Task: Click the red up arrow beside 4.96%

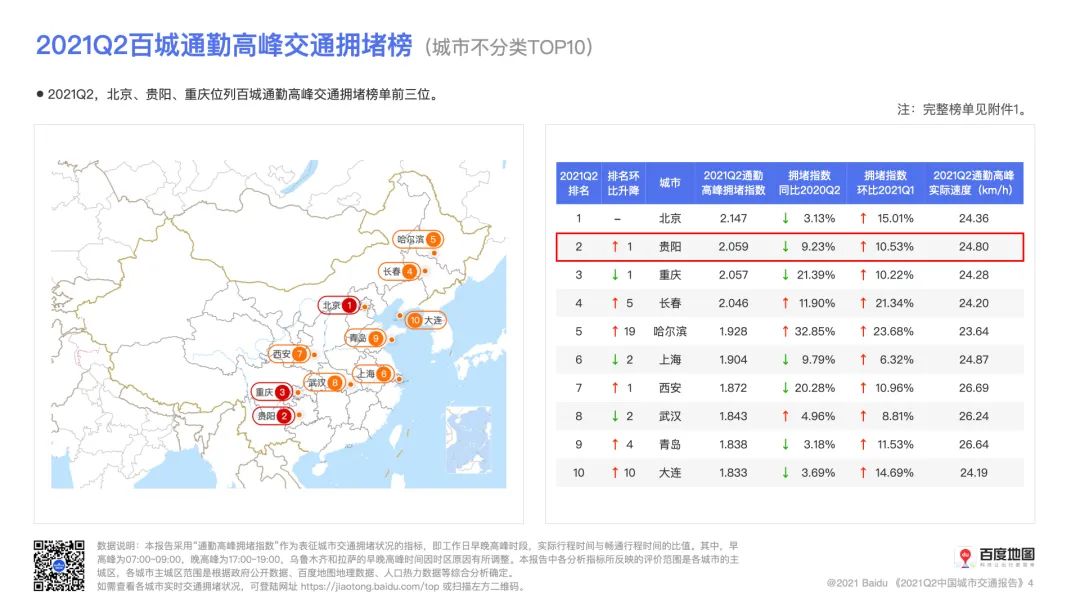Action: [x=785, y=416]
